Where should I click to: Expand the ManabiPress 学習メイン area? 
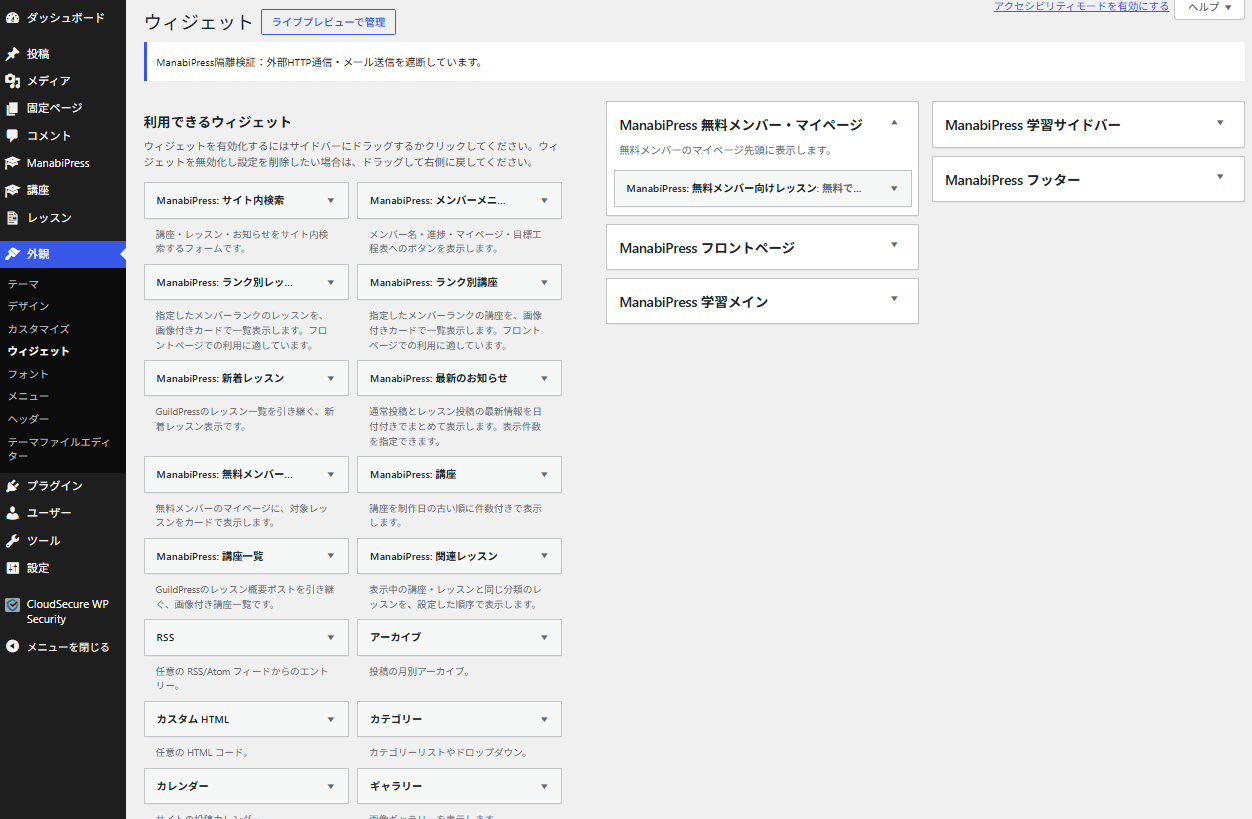894,299
